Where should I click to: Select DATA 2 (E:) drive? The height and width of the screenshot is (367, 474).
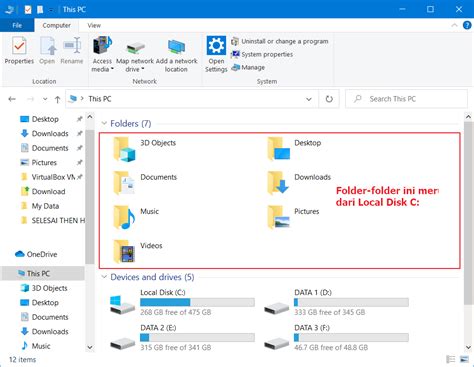point(182,337)
